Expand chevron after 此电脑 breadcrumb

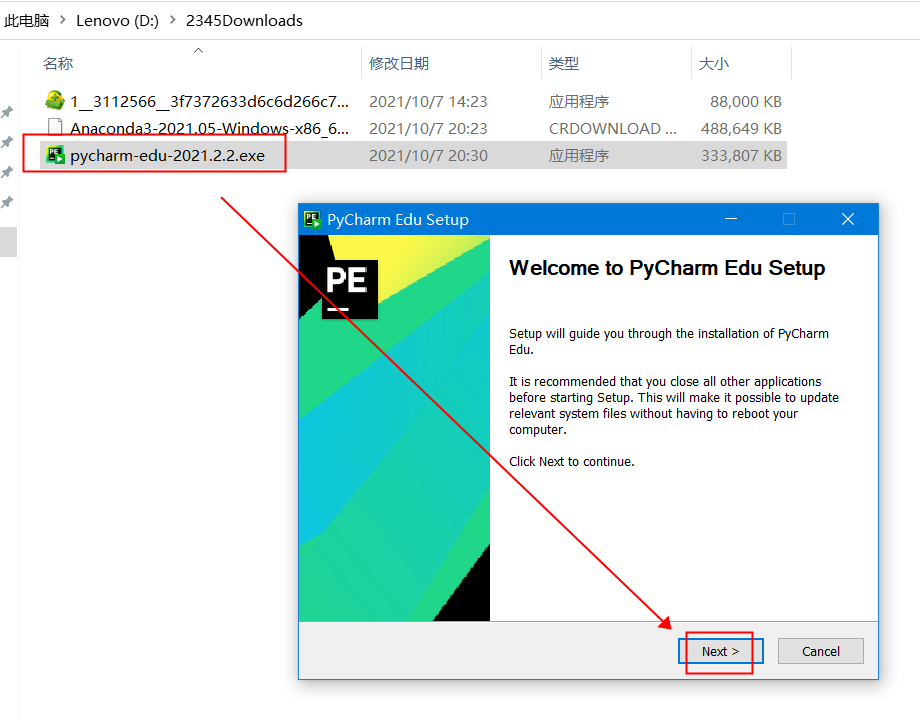(x=63, y=20)
